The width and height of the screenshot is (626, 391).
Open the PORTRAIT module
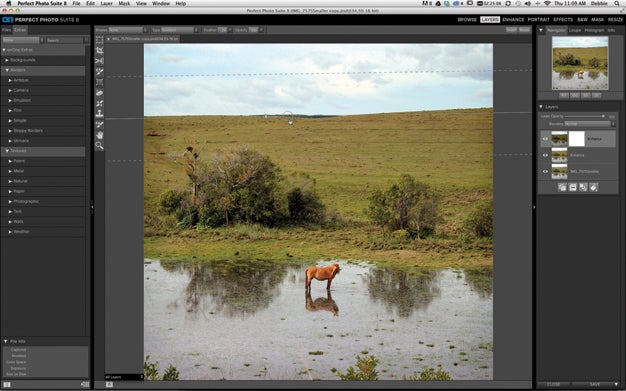539,20
